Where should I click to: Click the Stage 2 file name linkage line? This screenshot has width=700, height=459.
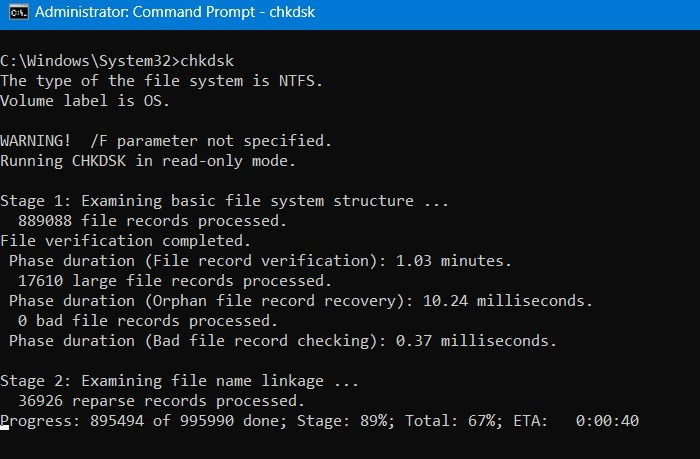179,381
